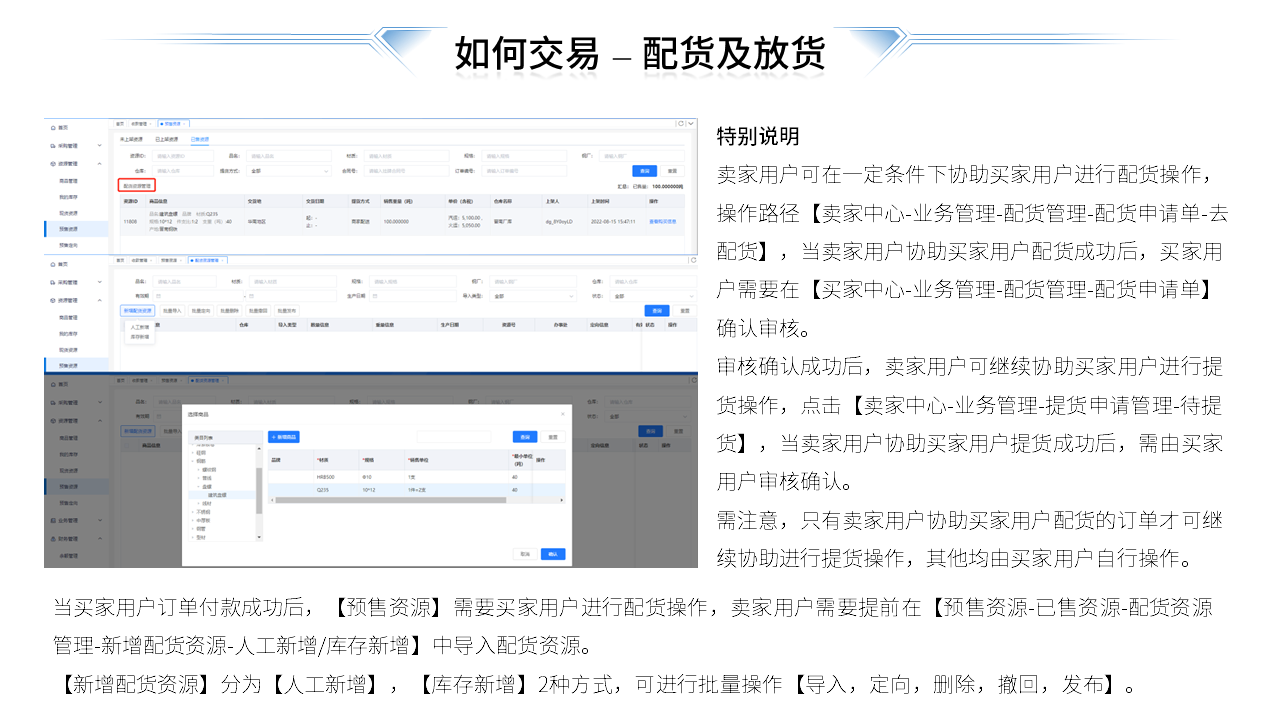The height and width of the screenshot is (720, 1280).
Task: Click the blue 新增商品 button in the dialog
Action: point(284,437)
